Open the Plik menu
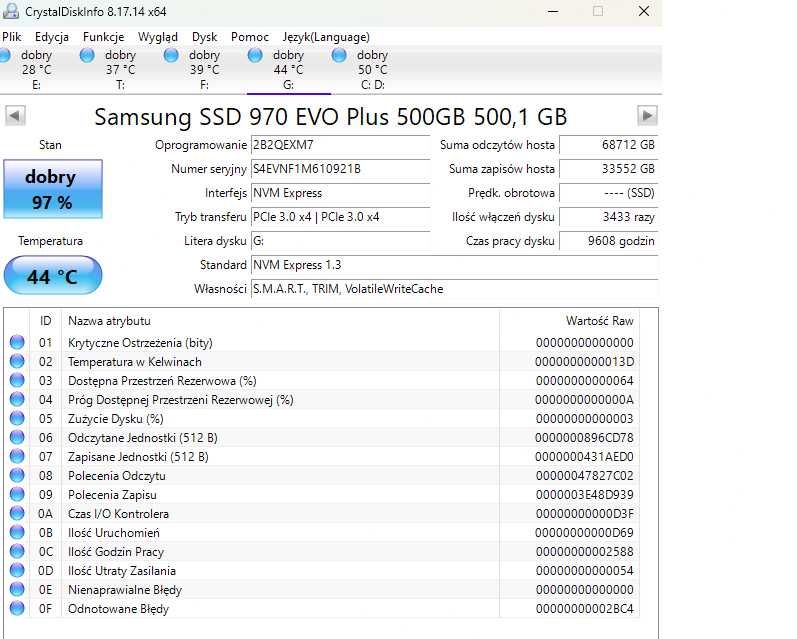797x639 pixels. pyautogui.click(x=12, y=37)
